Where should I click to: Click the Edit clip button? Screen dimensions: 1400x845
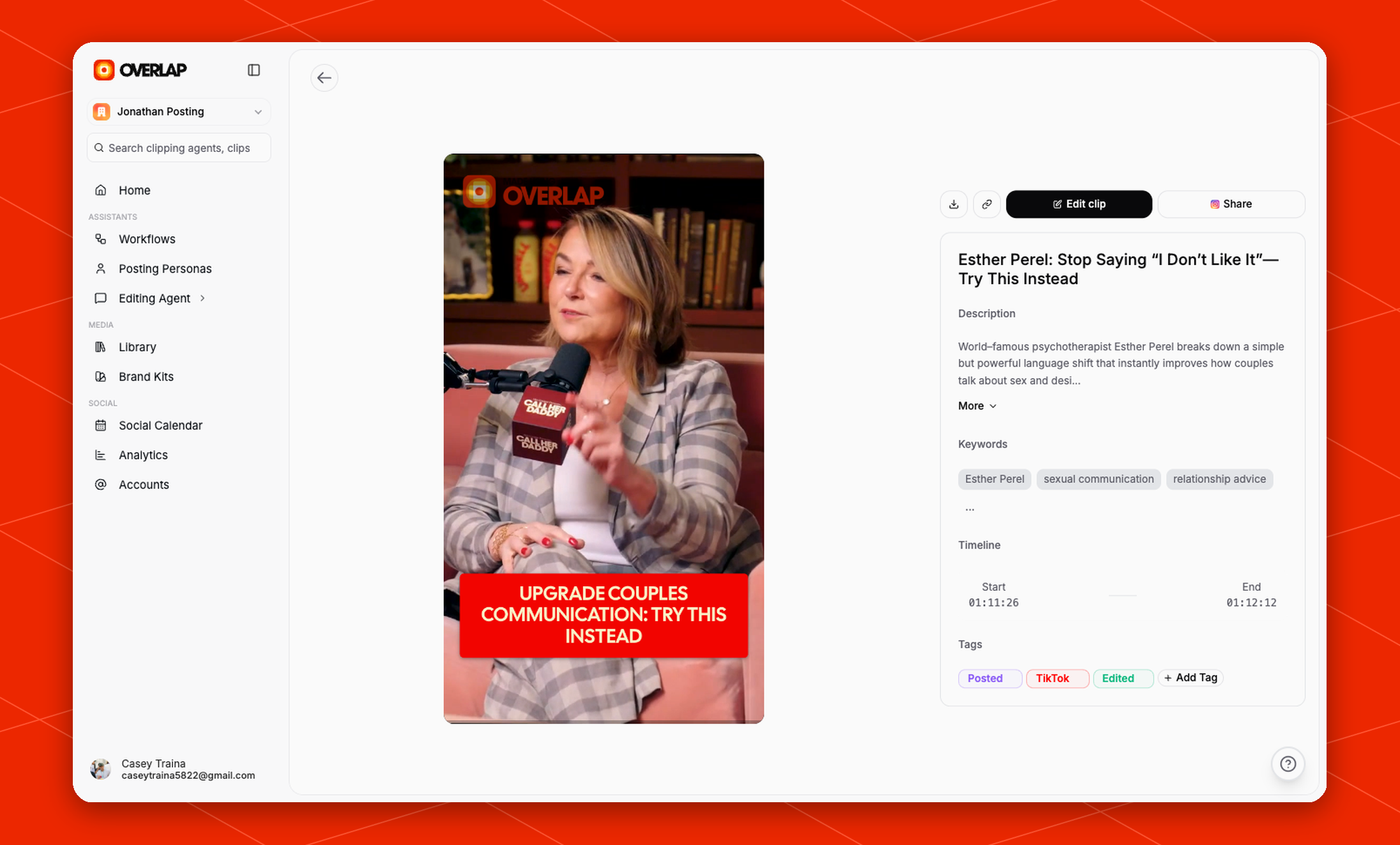(x=1079, y=204)
